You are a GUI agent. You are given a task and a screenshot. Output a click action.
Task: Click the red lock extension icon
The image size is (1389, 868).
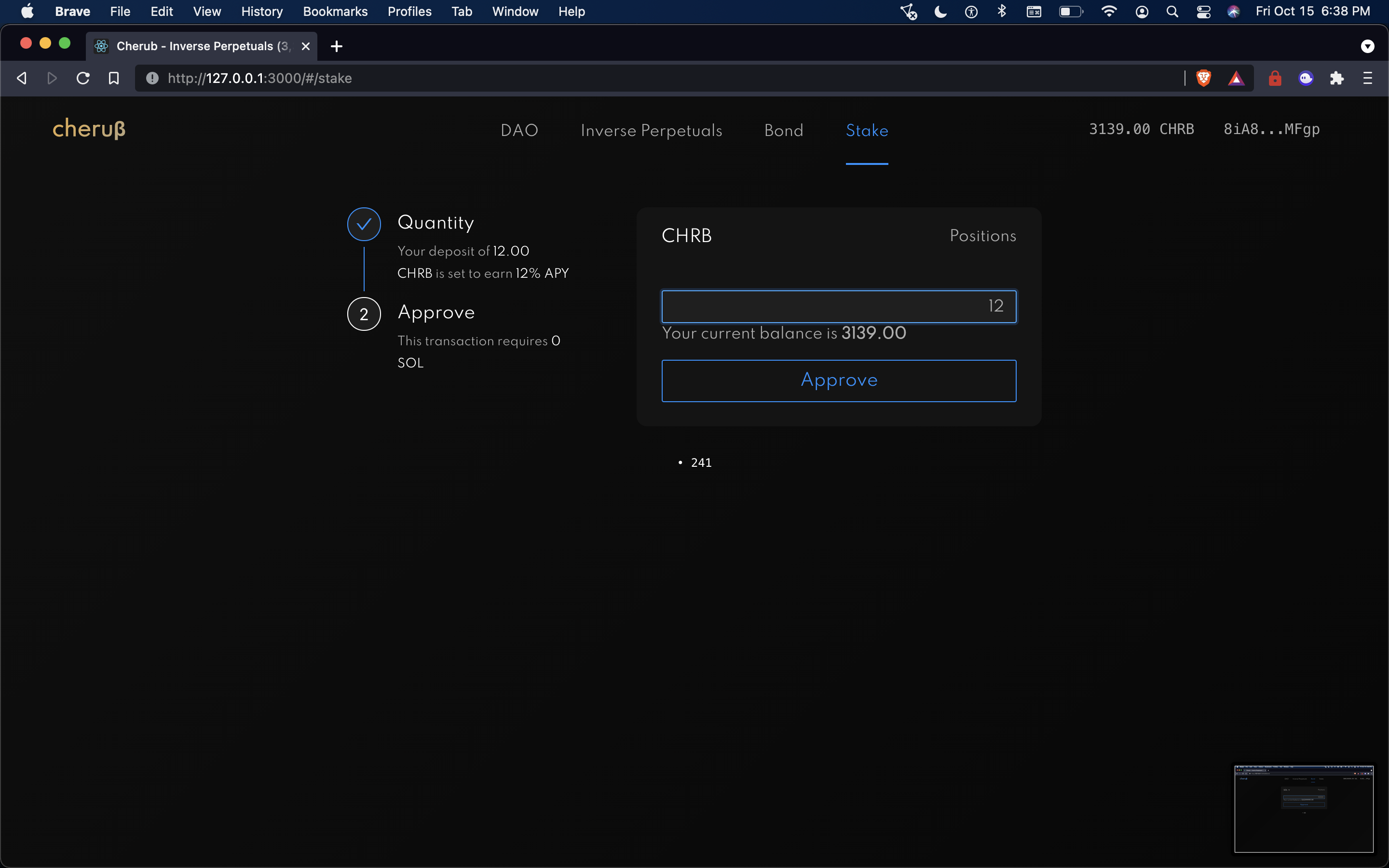click(1275, 78)
